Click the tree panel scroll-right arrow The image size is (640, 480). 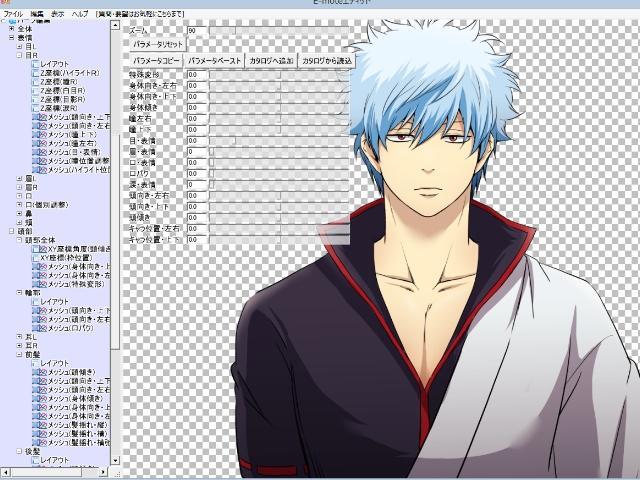coord(103,472)
